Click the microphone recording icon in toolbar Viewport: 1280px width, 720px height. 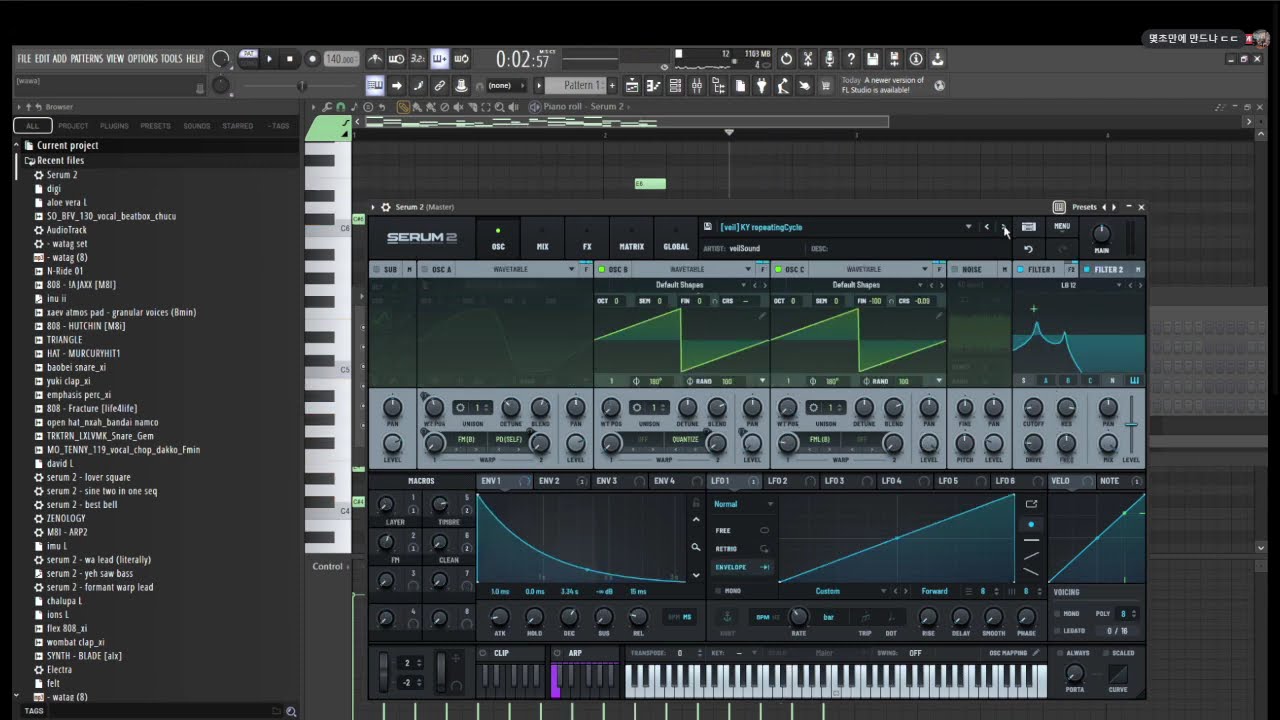(829, 59)
